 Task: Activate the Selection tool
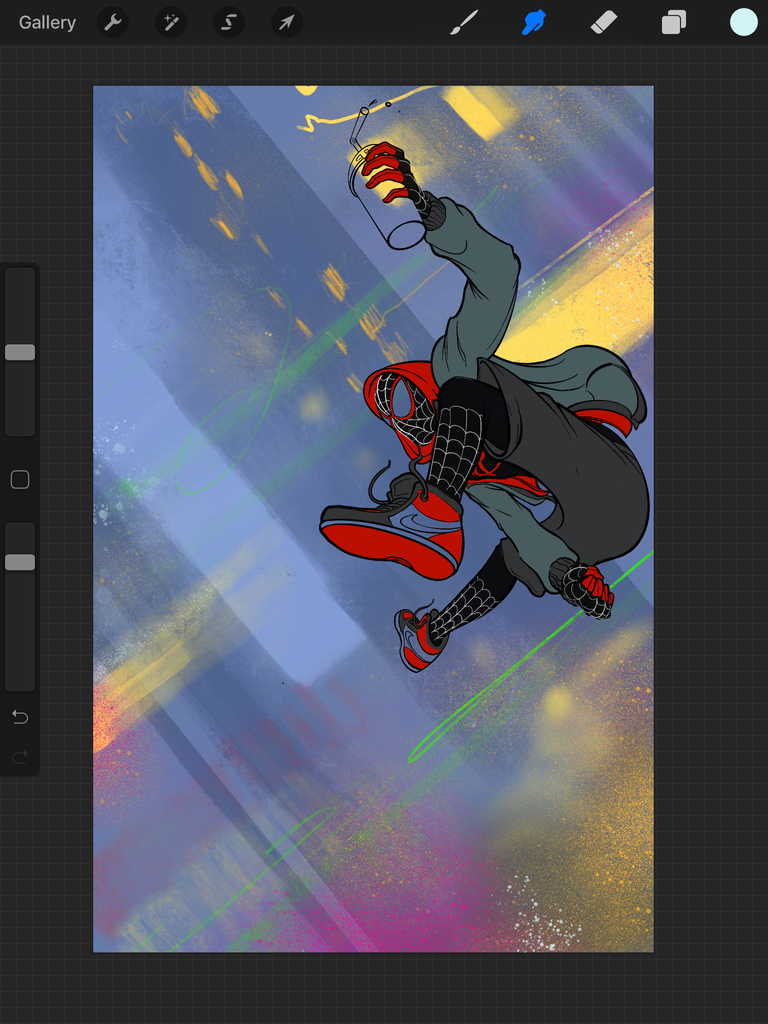coord(229,23)
